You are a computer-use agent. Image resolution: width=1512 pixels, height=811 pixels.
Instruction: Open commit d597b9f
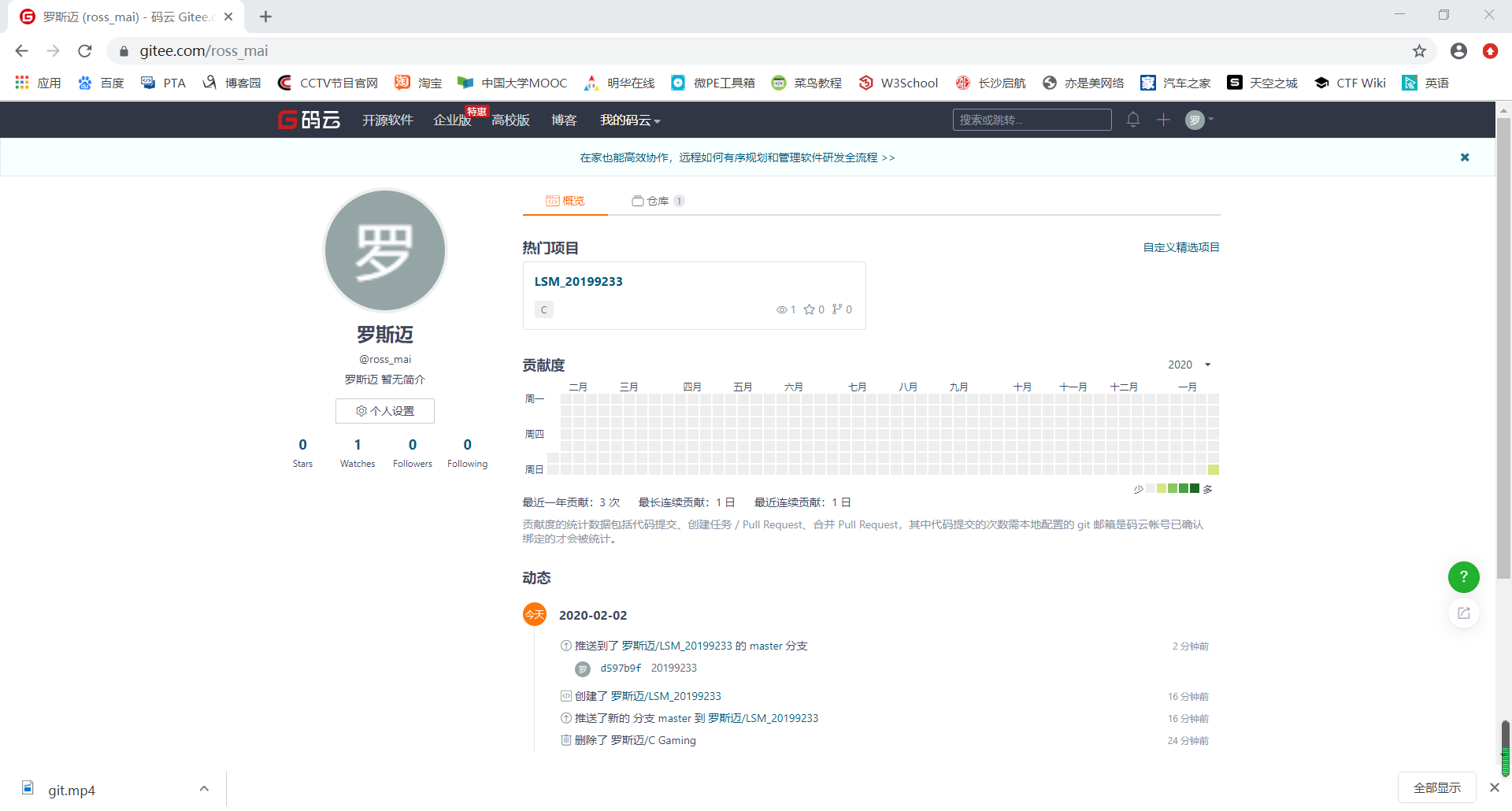click(621, 668)
